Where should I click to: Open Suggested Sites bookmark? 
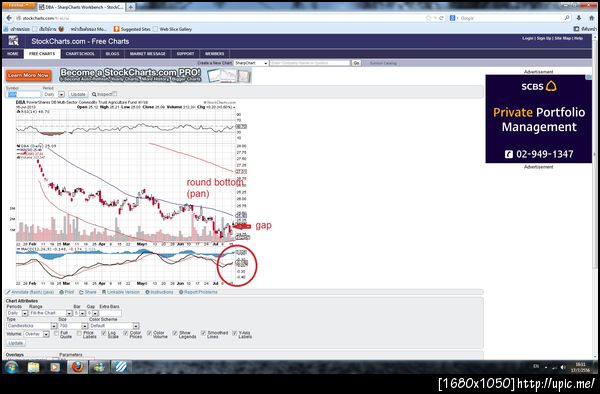[x=132, y=29]
